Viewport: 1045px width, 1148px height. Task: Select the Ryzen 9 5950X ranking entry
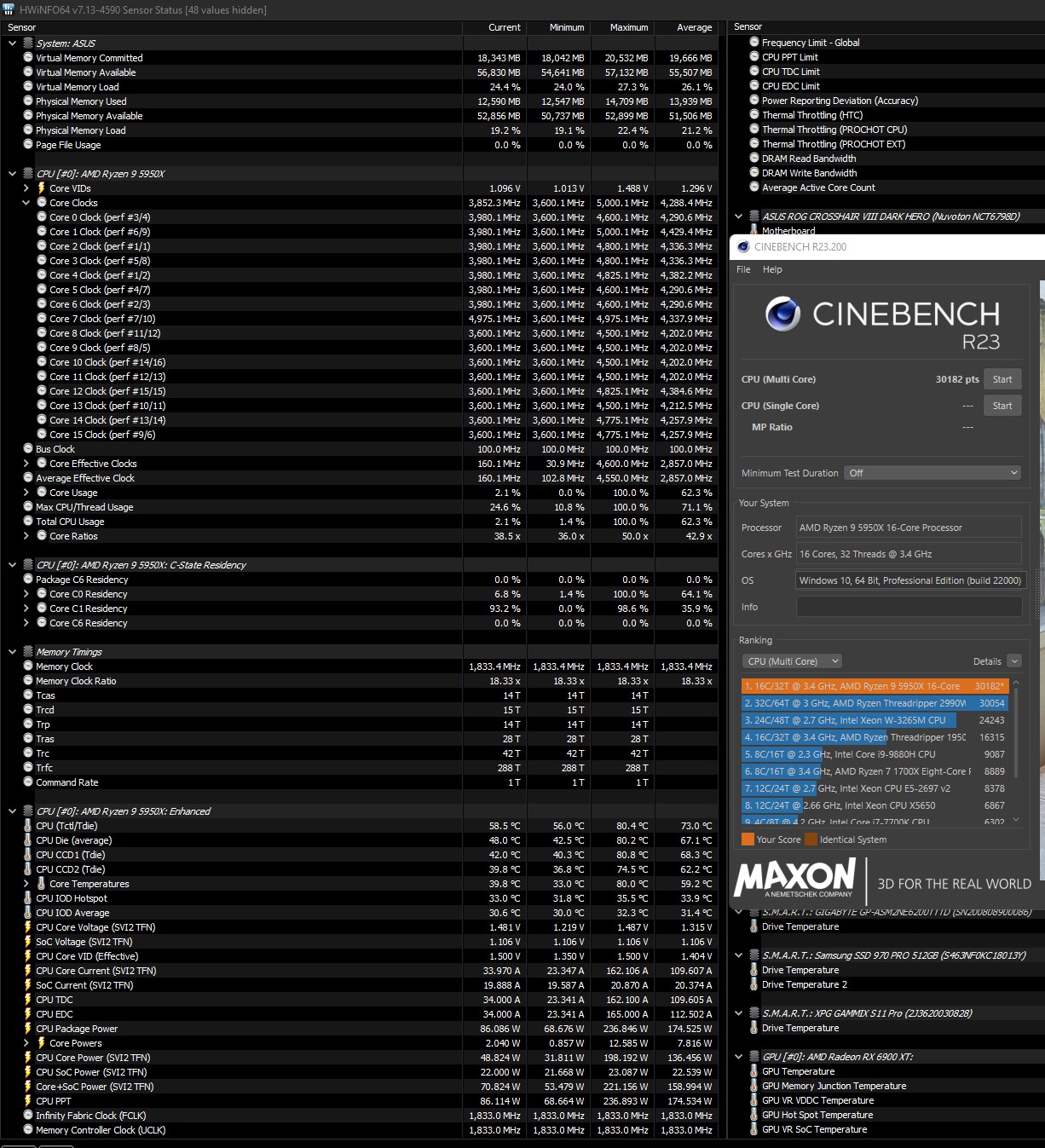[x=875, y=686]
